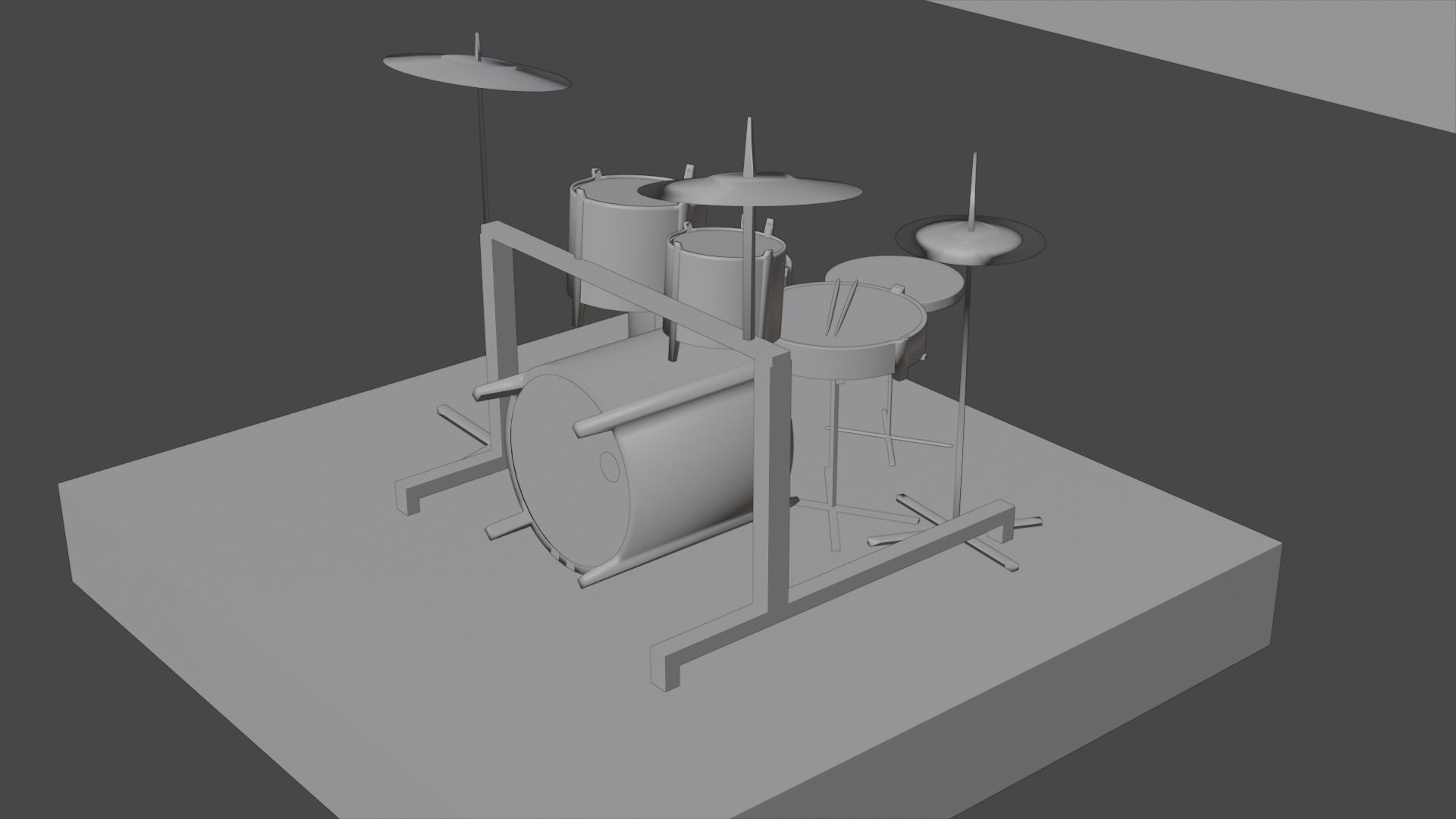Select the drumsticks on the snare drum
The image size is (1456, 819).
pyautogui.click(x=843, y=307)
